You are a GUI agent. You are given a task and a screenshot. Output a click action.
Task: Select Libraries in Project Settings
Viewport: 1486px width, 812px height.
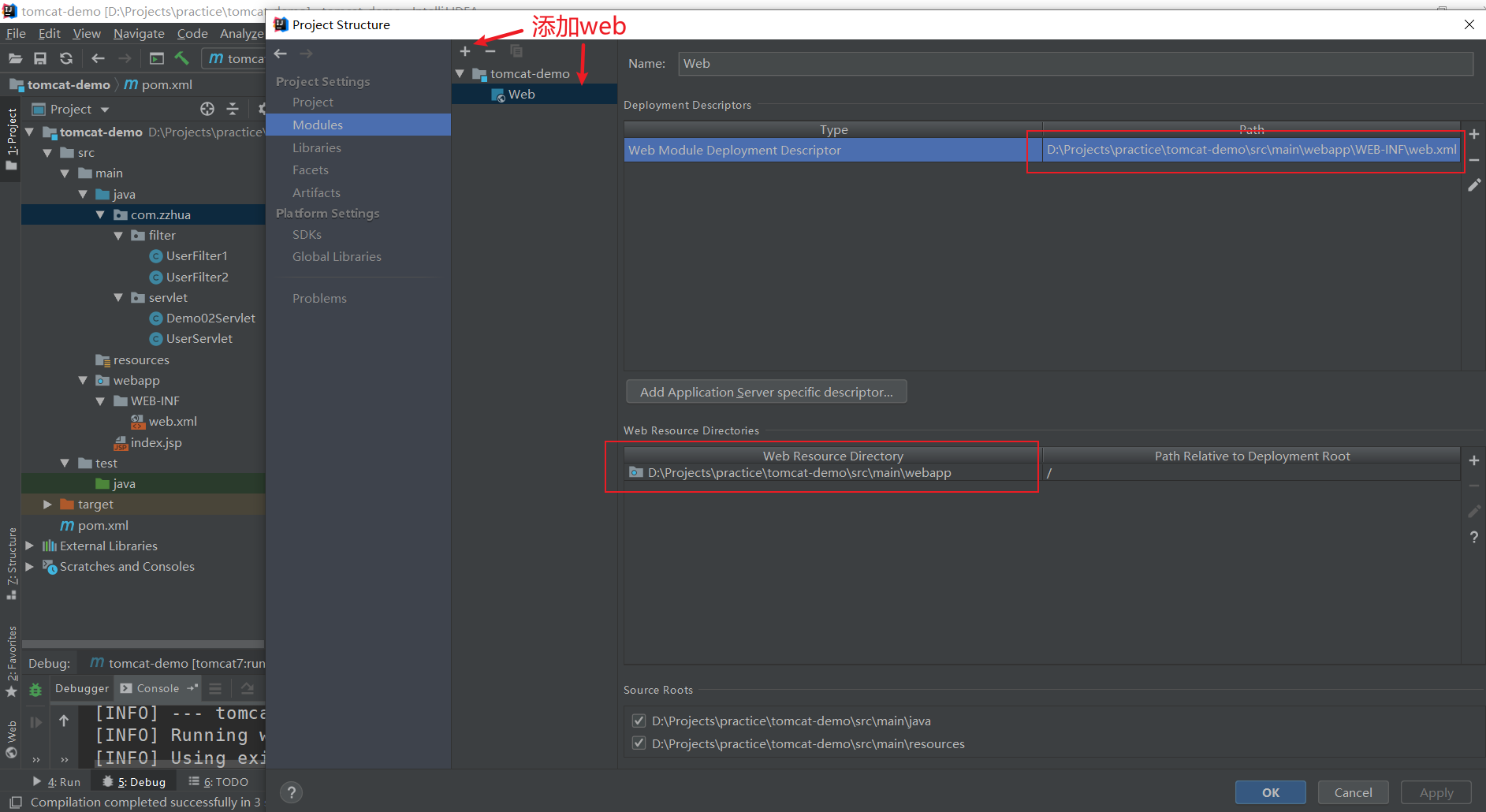point(317,147)
